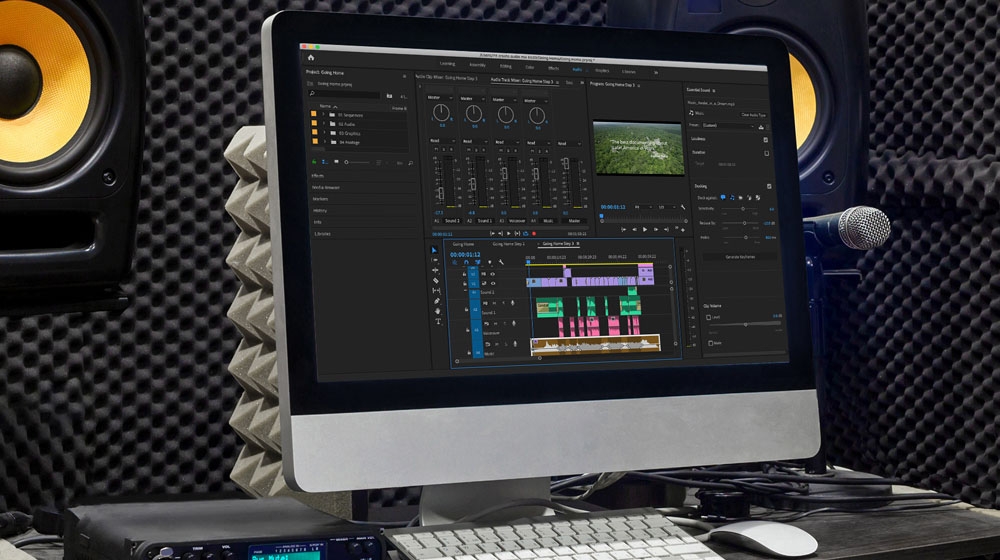Toggle V1 track output eye icon

pos(493,283)
